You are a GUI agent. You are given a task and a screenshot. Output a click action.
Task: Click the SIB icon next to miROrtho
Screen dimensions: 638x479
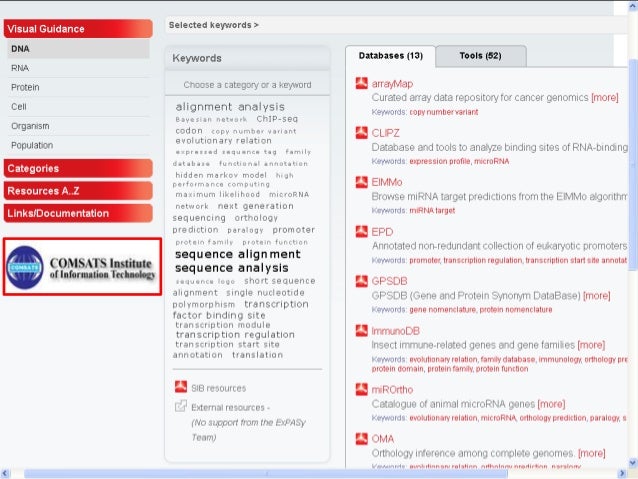tap(361, 389)
